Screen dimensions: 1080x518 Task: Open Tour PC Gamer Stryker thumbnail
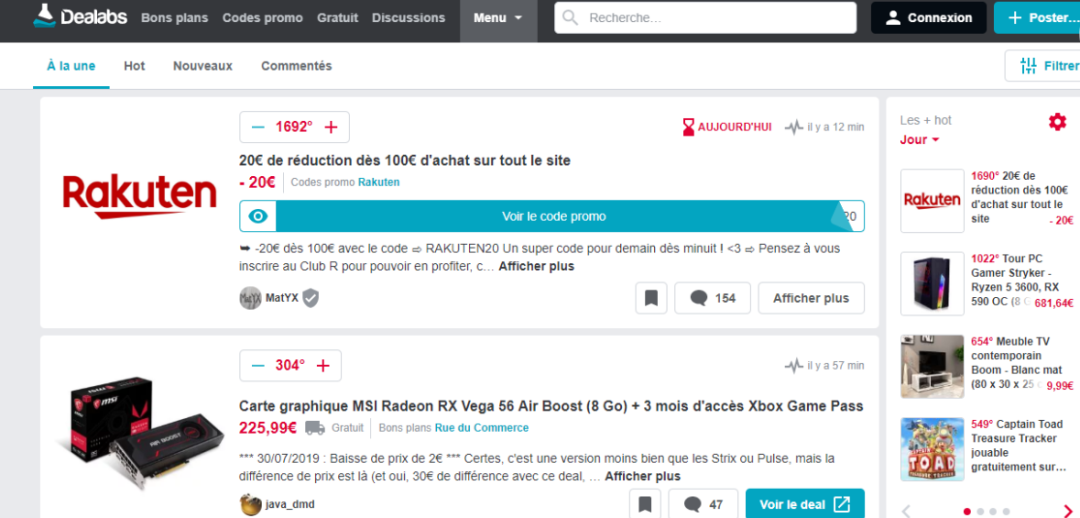(932, 283)
